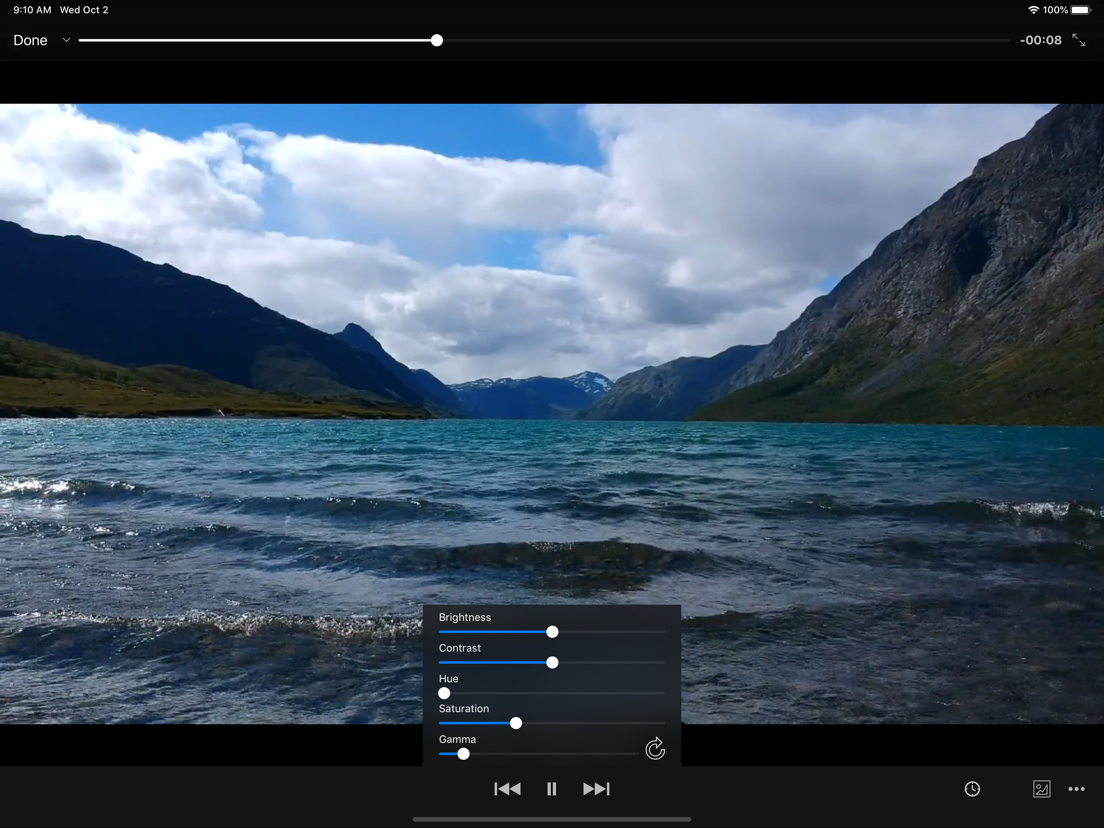Tap the Done button
Viewport: 1104px width, 828px height.
coord(30,40)
